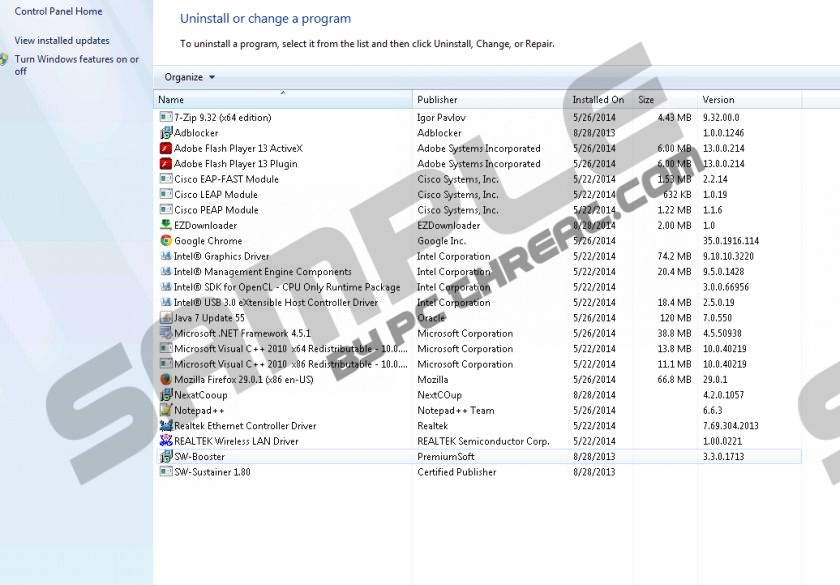Open Turn Windows features on or off

click(x=77, y=65)
